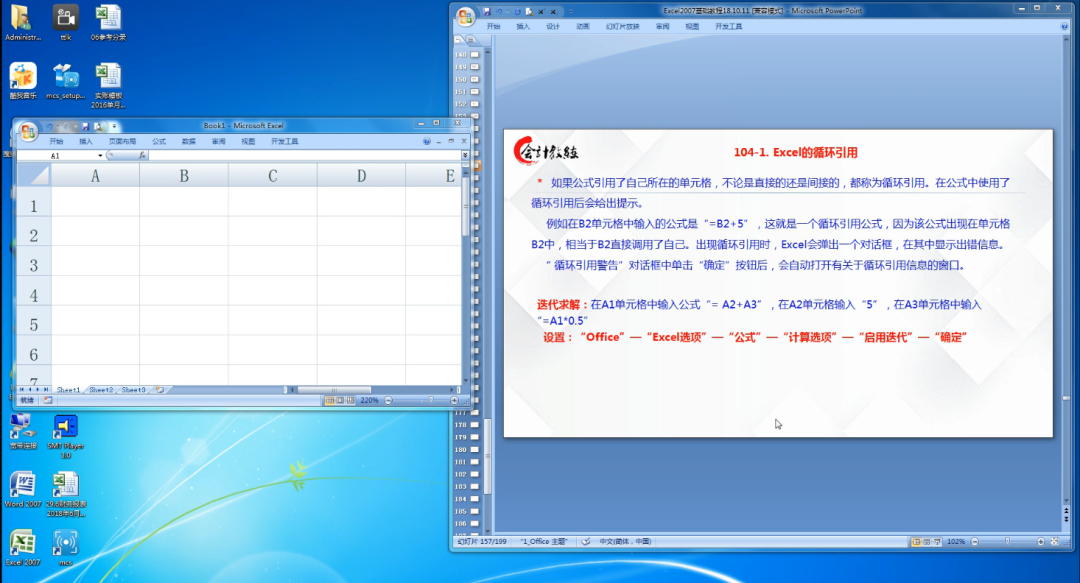Open the 设计 tab in PowerPoint

(553, 26)
